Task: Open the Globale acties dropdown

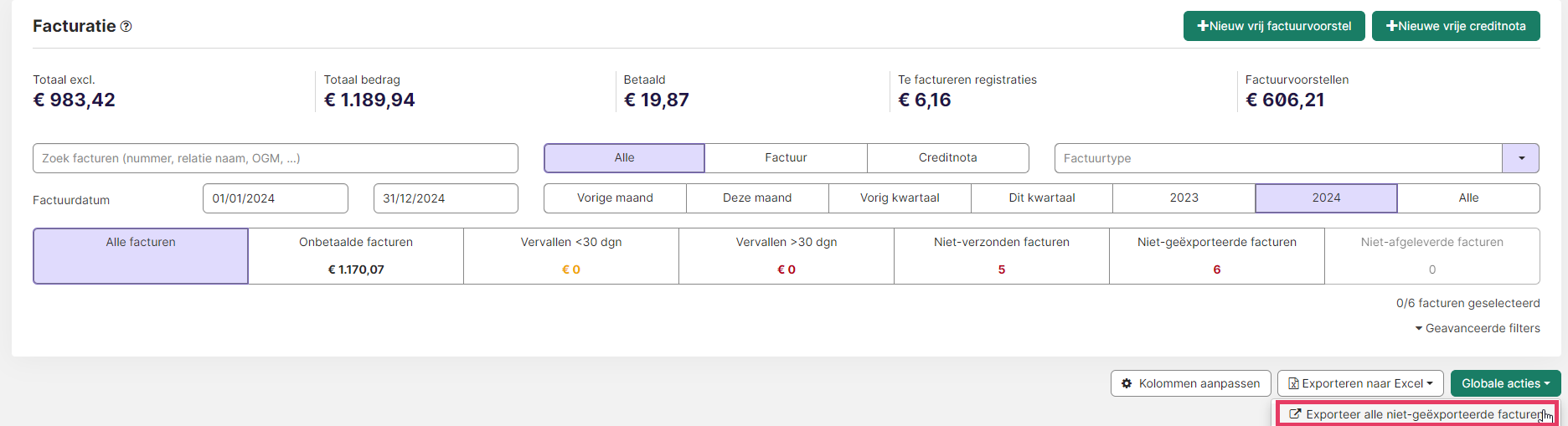Action: (x=1505, y=383)
